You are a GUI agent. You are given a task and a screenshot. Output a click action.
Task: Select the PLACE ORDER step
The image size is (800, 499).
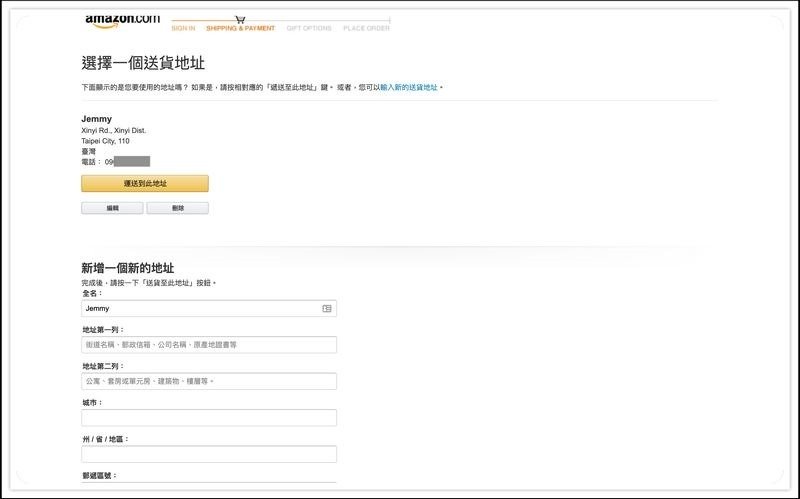(x=366, y=29)
